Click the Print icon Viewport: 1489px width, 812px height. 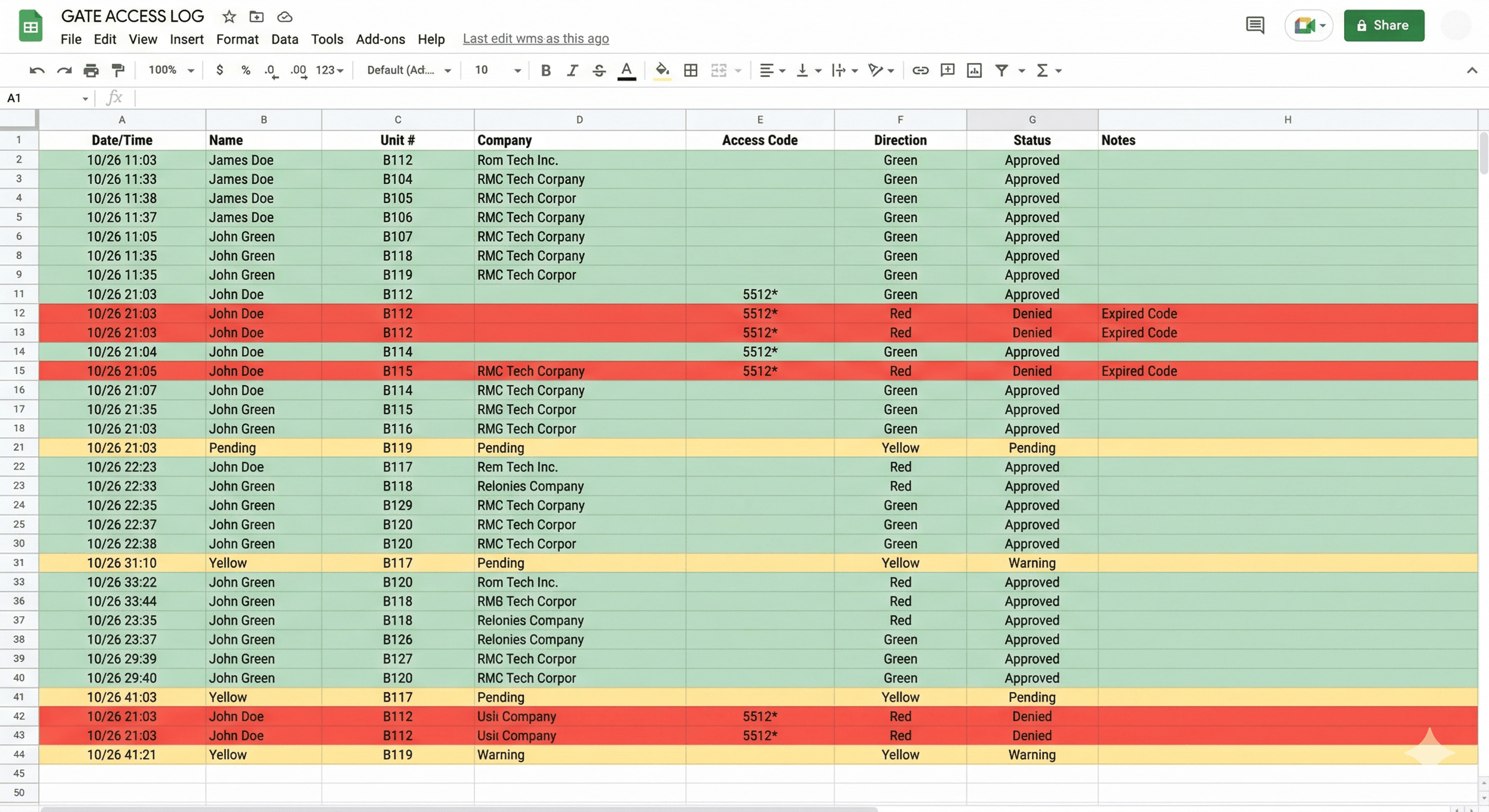tap(91, 70)
